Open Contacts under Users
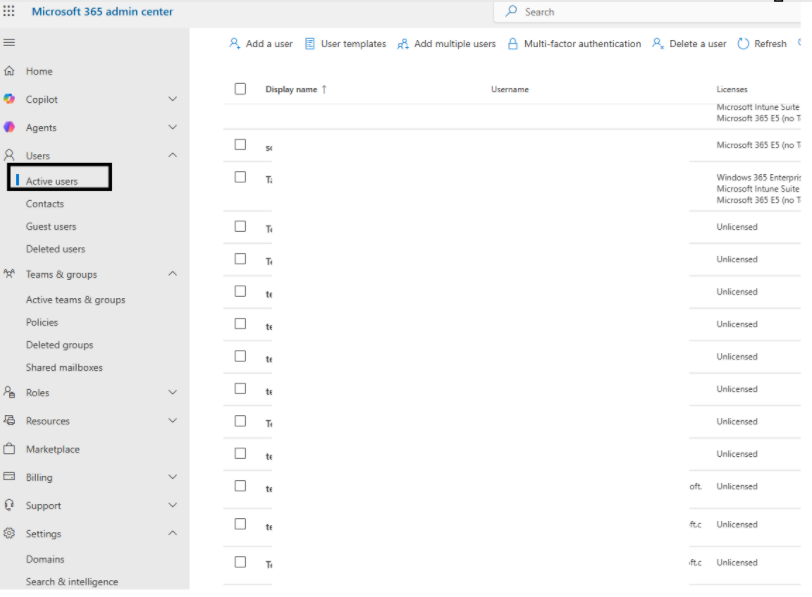 point(45,204)
